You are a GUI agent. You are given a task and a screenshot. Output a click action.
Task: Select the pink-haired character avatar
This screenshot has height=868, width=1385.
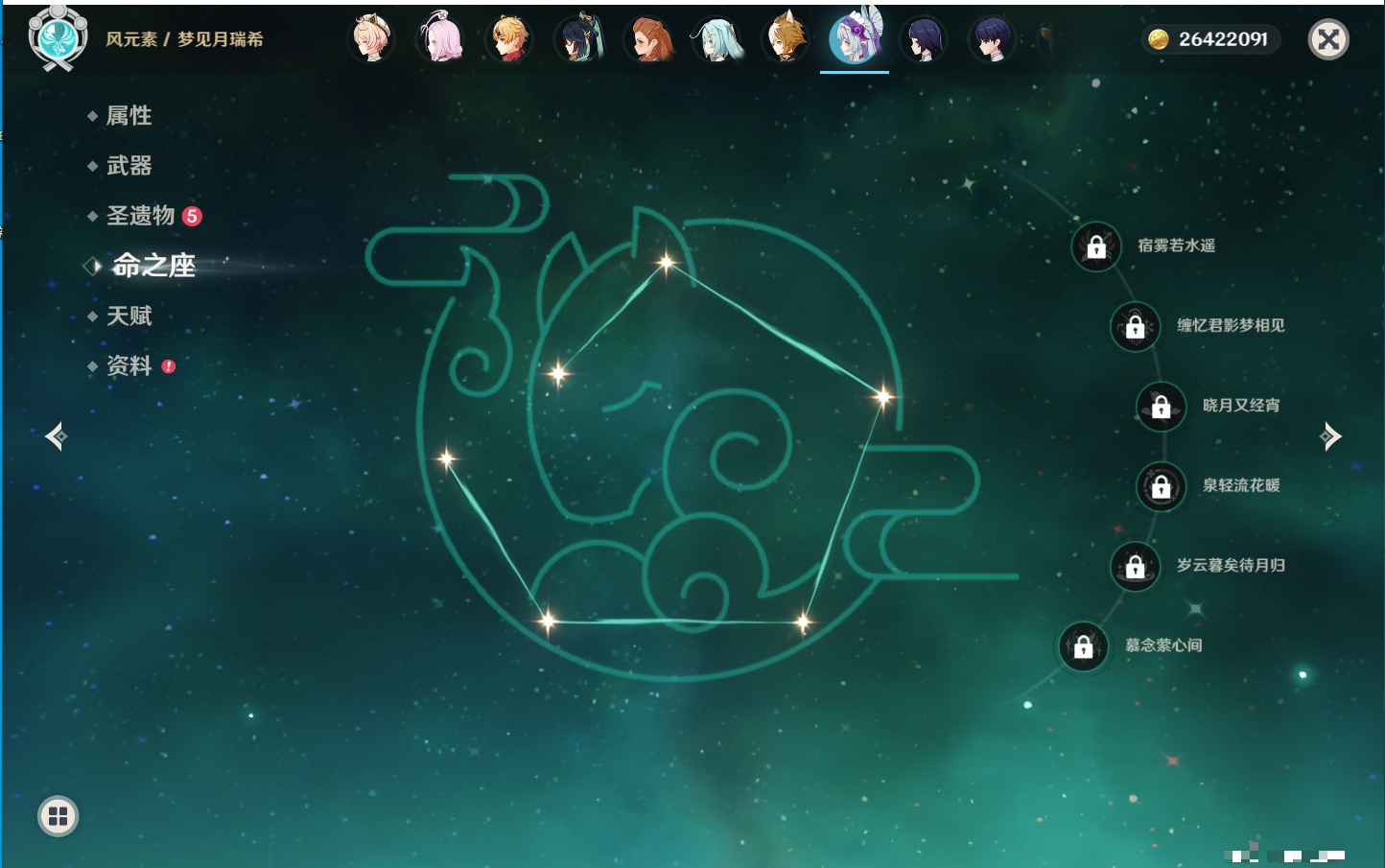[x=440, y=39]
